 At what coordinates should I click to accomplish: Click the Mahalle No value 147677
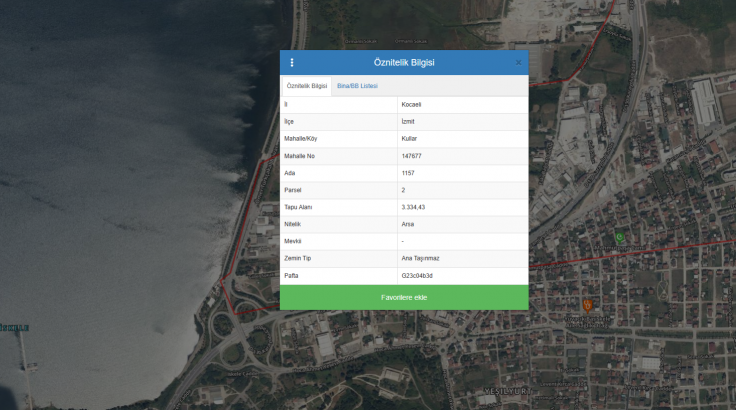pos(411,156)
